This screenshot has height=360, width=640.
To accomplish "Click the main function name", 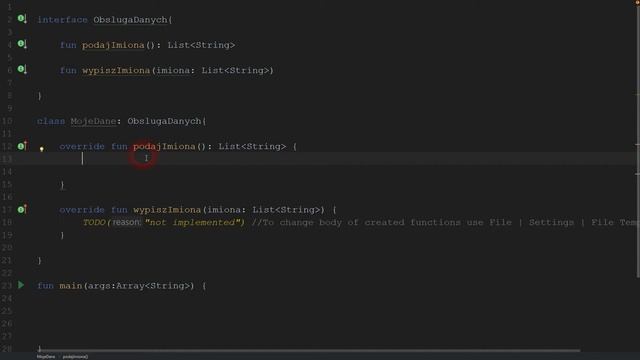I will pos(71,286).
